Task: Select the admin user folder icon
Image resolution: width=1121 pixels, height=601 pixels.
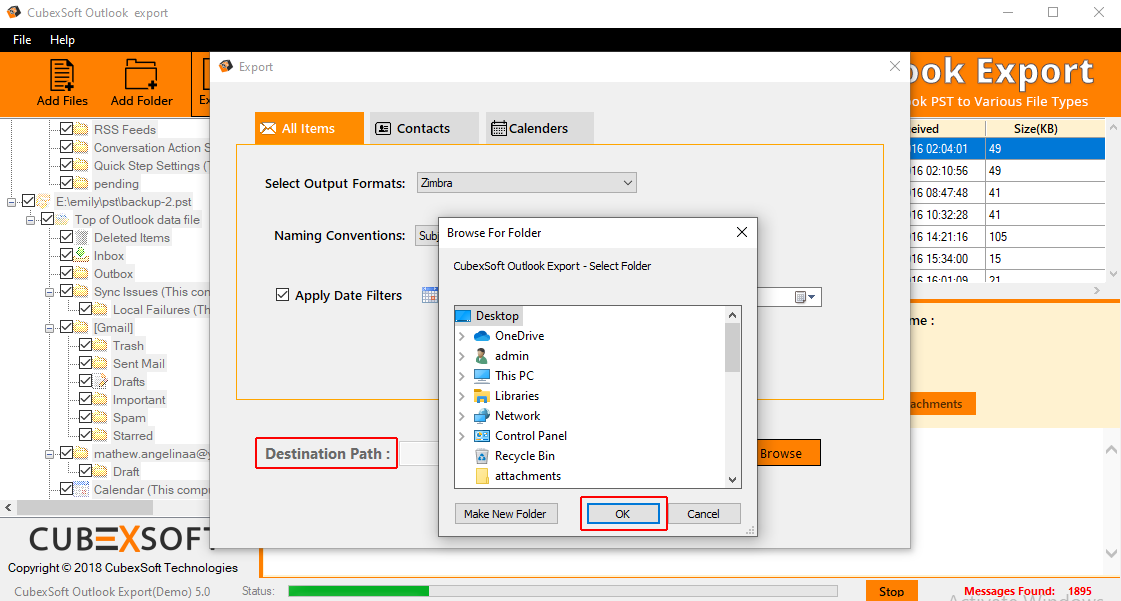Action: (482, 356)
